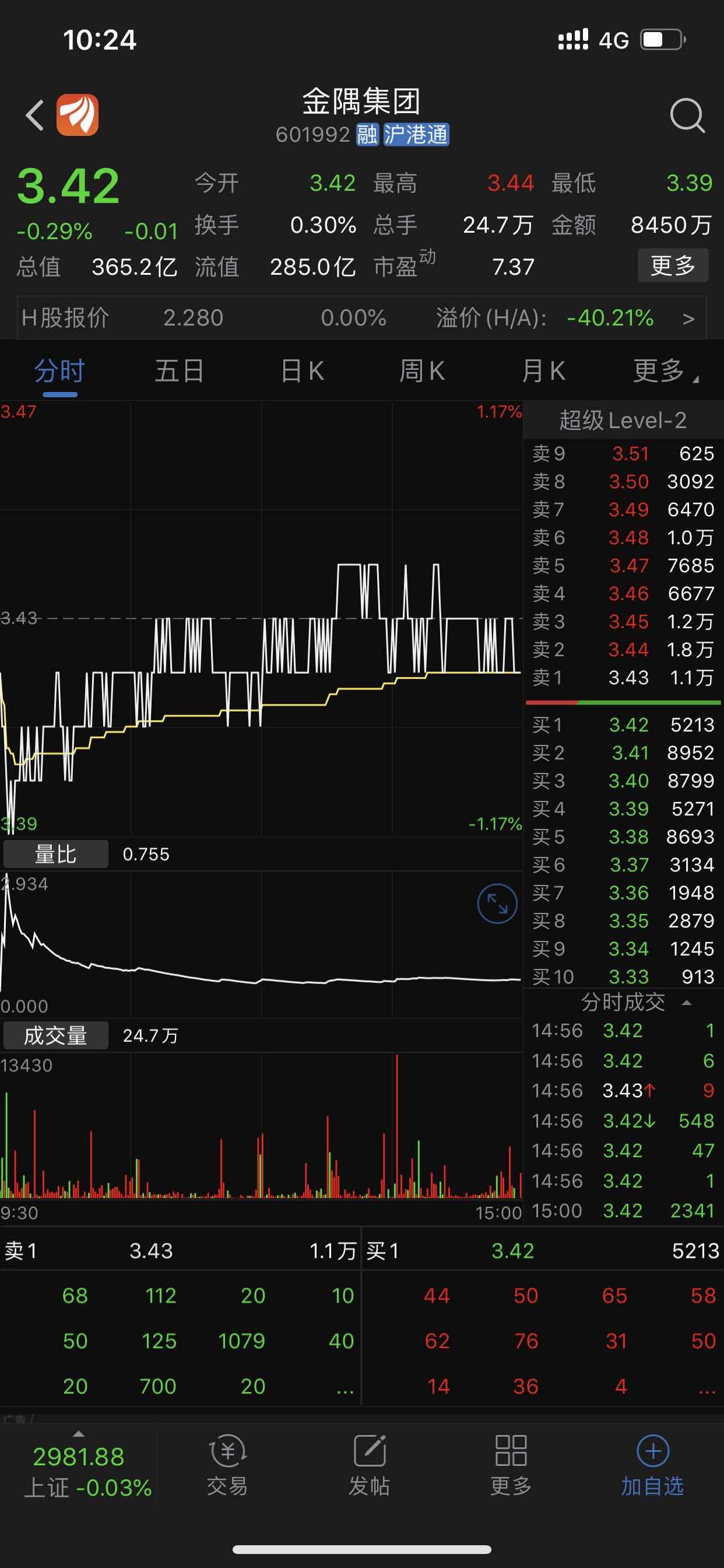Expand the 上证 index bar arrow

click(79, 1433)
